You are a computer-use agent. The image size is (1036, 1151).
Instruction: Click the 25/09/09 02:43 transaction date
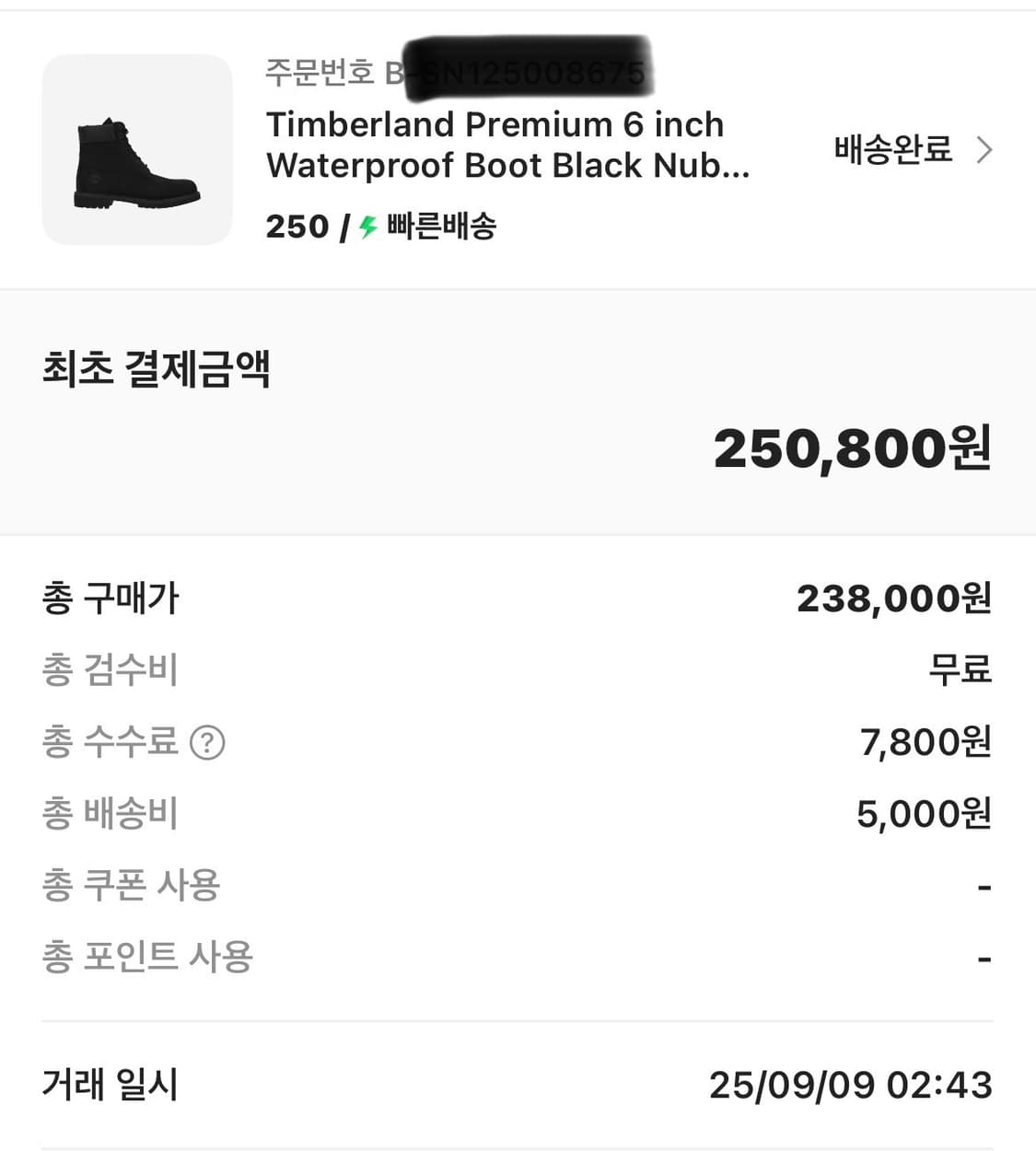point(850,1085)
